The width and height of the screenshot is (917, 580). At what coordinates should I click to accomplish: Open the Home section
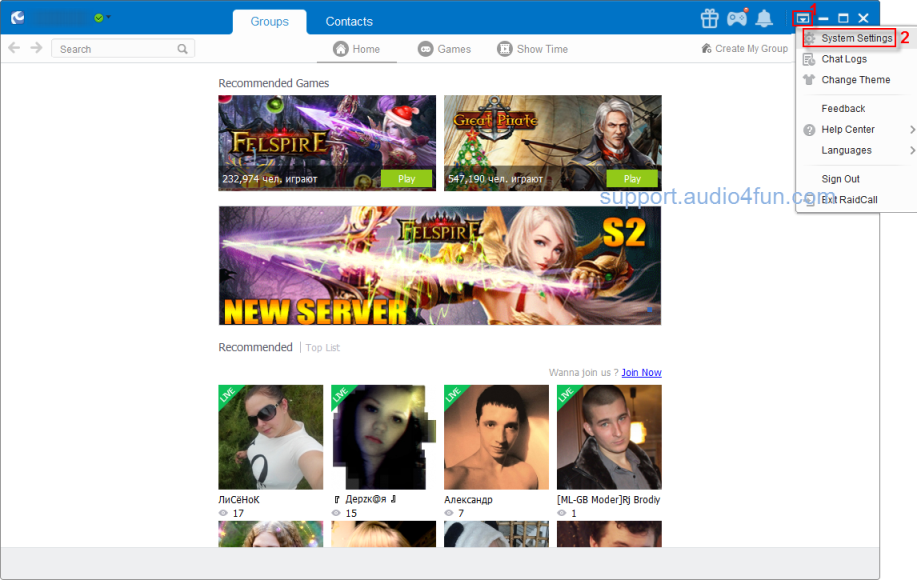pyautogui.click(x=357, y=49)
